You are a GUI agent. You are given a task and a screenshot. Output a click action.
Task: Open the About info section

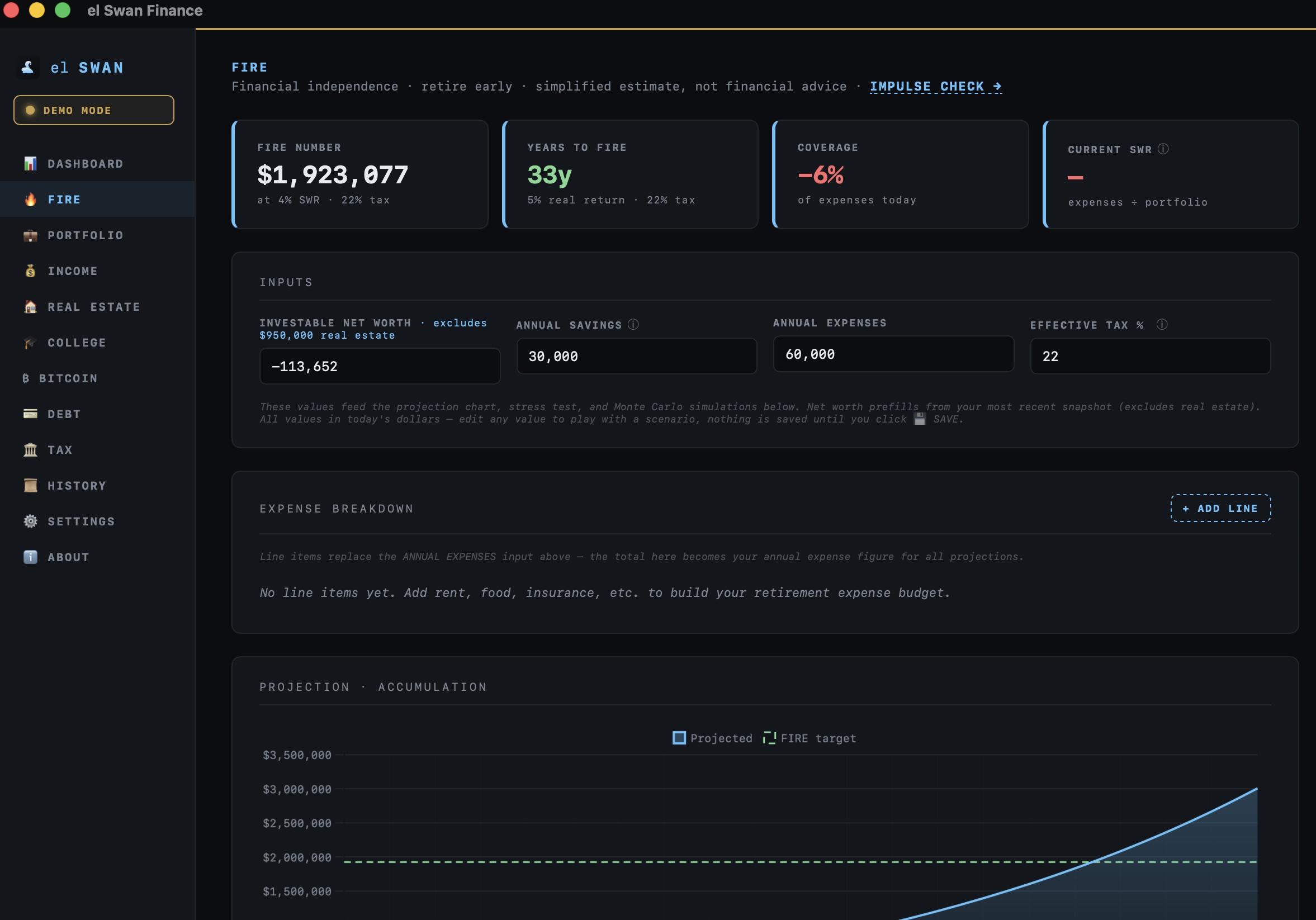[68, 557]
